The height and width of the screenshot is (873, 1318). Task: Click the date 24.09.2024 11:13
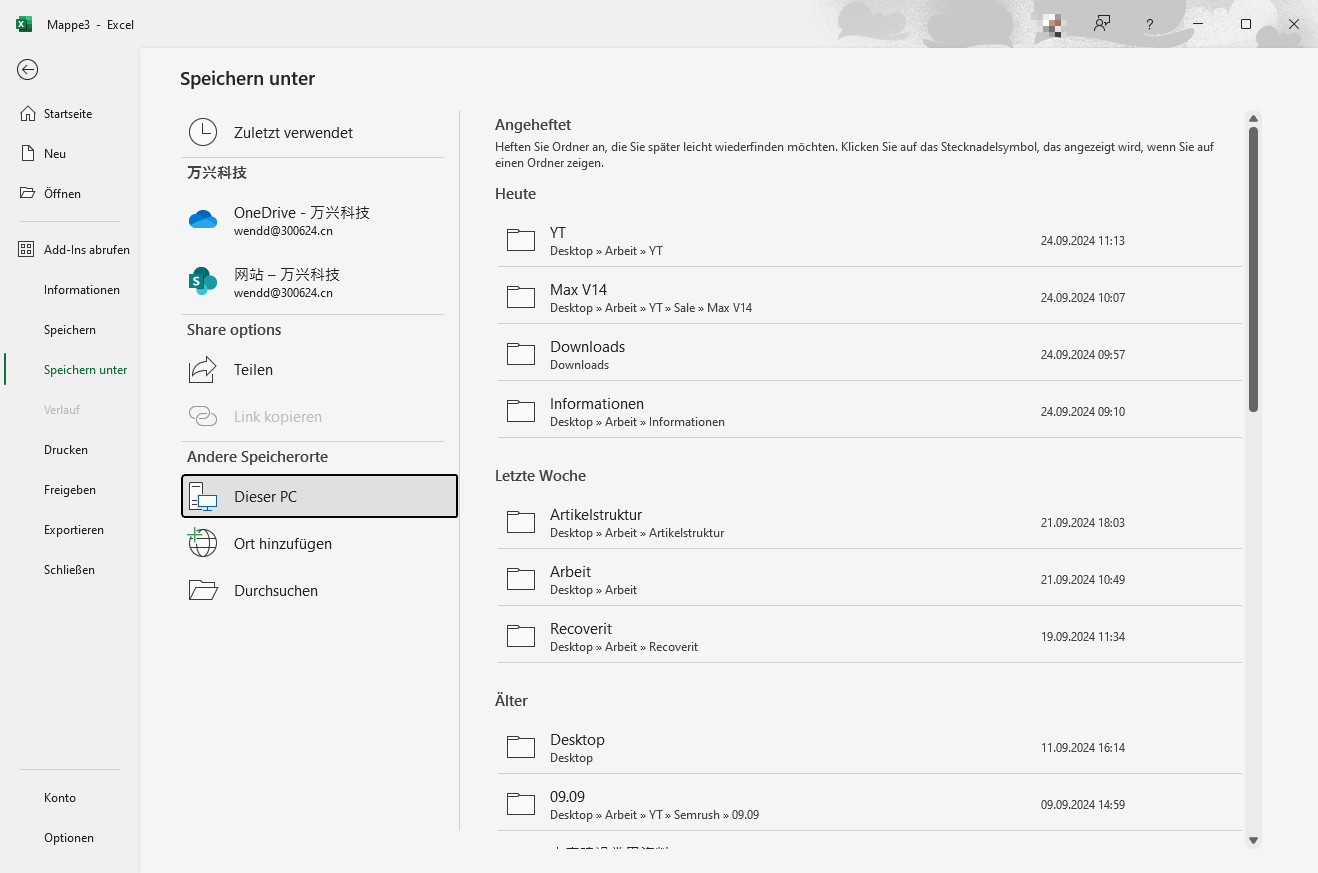point(1082,241)
